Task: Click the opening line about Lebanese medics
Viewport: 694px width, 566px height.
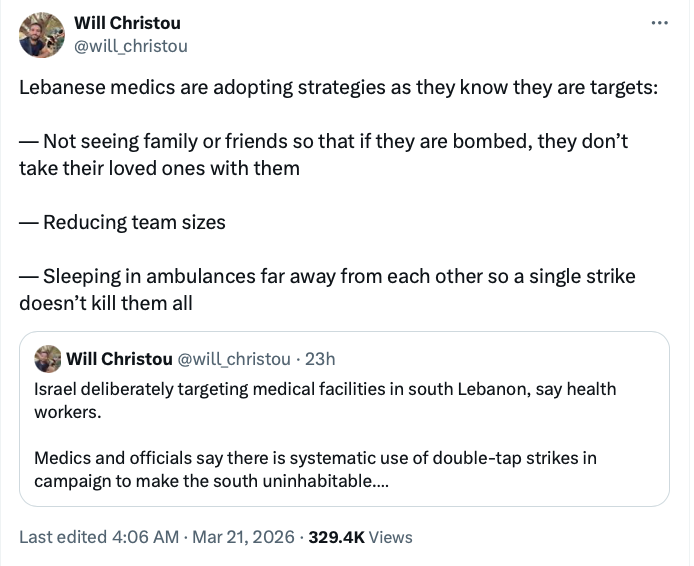Action: pos(339,86)
